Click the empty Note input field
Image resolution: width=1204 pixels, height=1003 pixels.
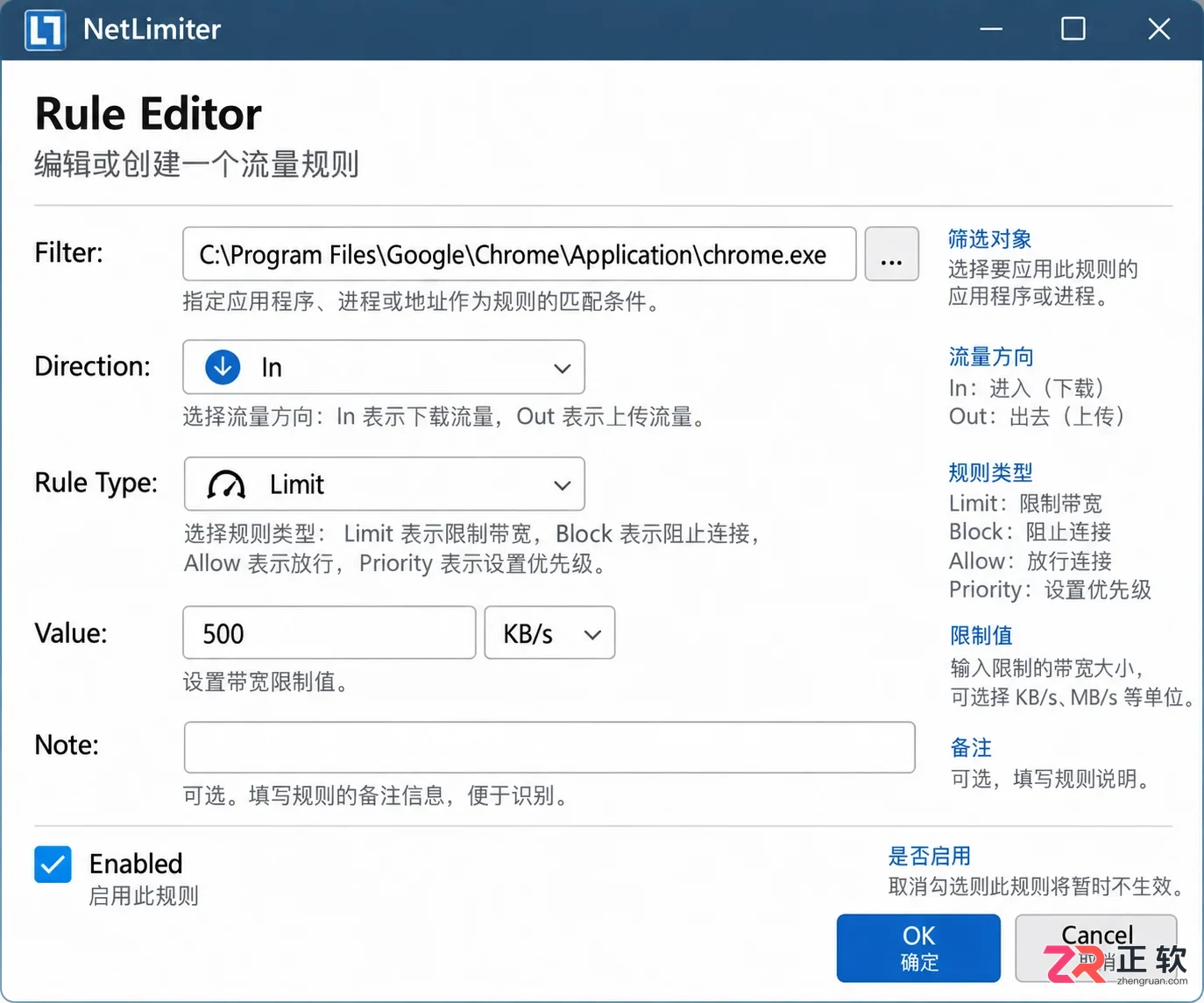549,747
